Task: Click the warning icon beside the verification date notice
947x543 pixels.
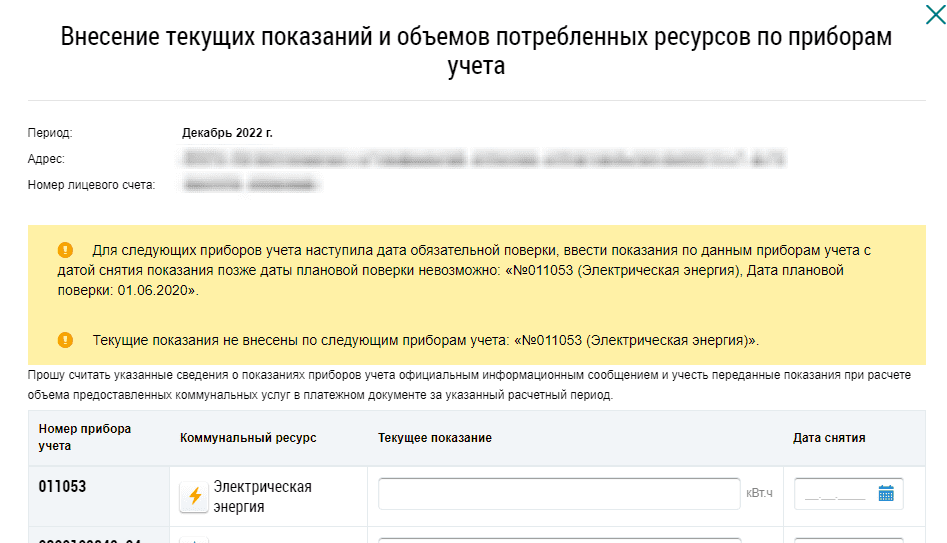Action: point(66,250)
